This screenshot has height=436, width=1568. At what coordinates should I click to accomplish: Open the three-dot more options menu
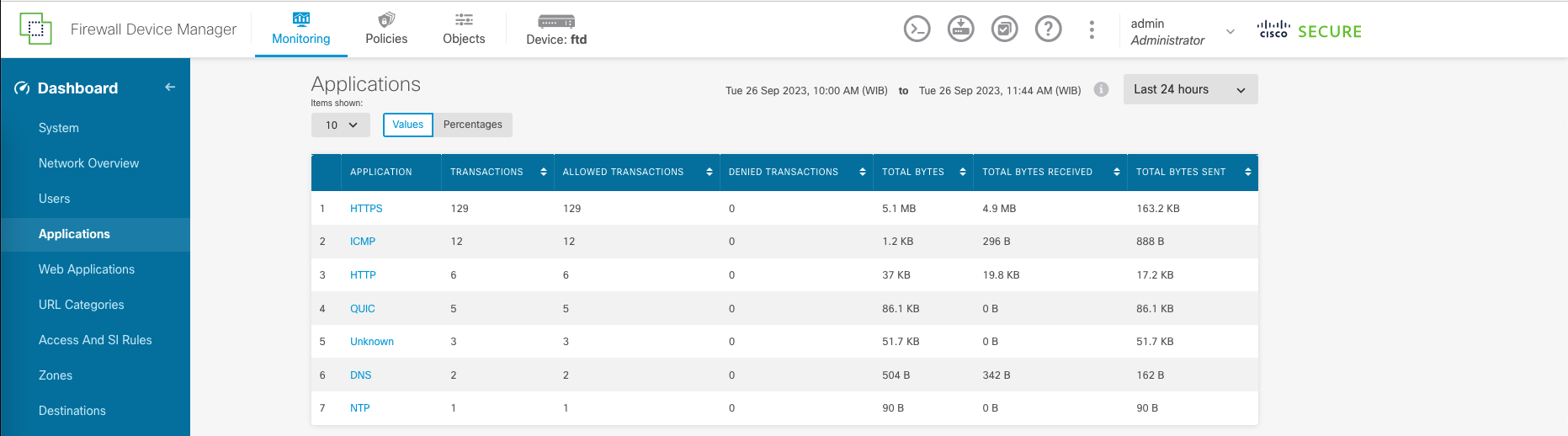(x=1092, y=29)
